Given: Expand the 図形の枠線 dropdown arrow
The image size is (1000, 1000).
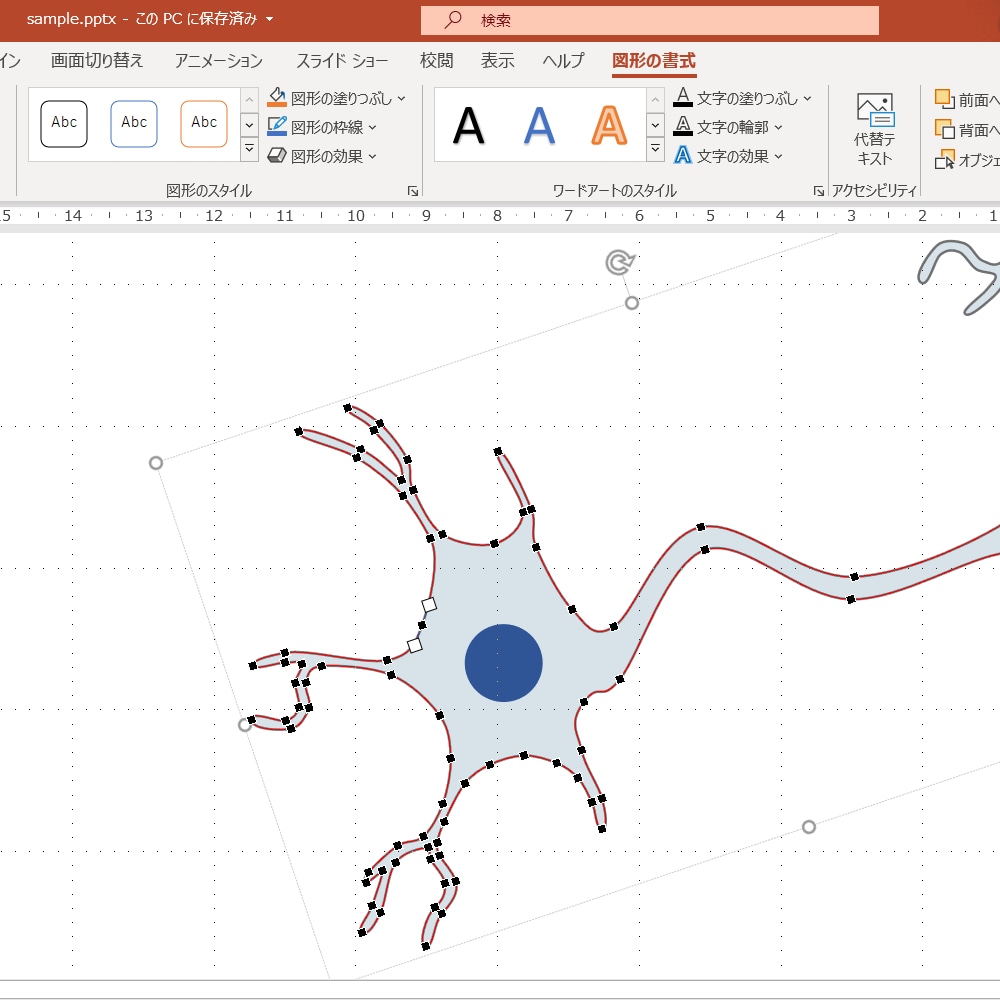Looking at the screenshot, I should 372,128.
